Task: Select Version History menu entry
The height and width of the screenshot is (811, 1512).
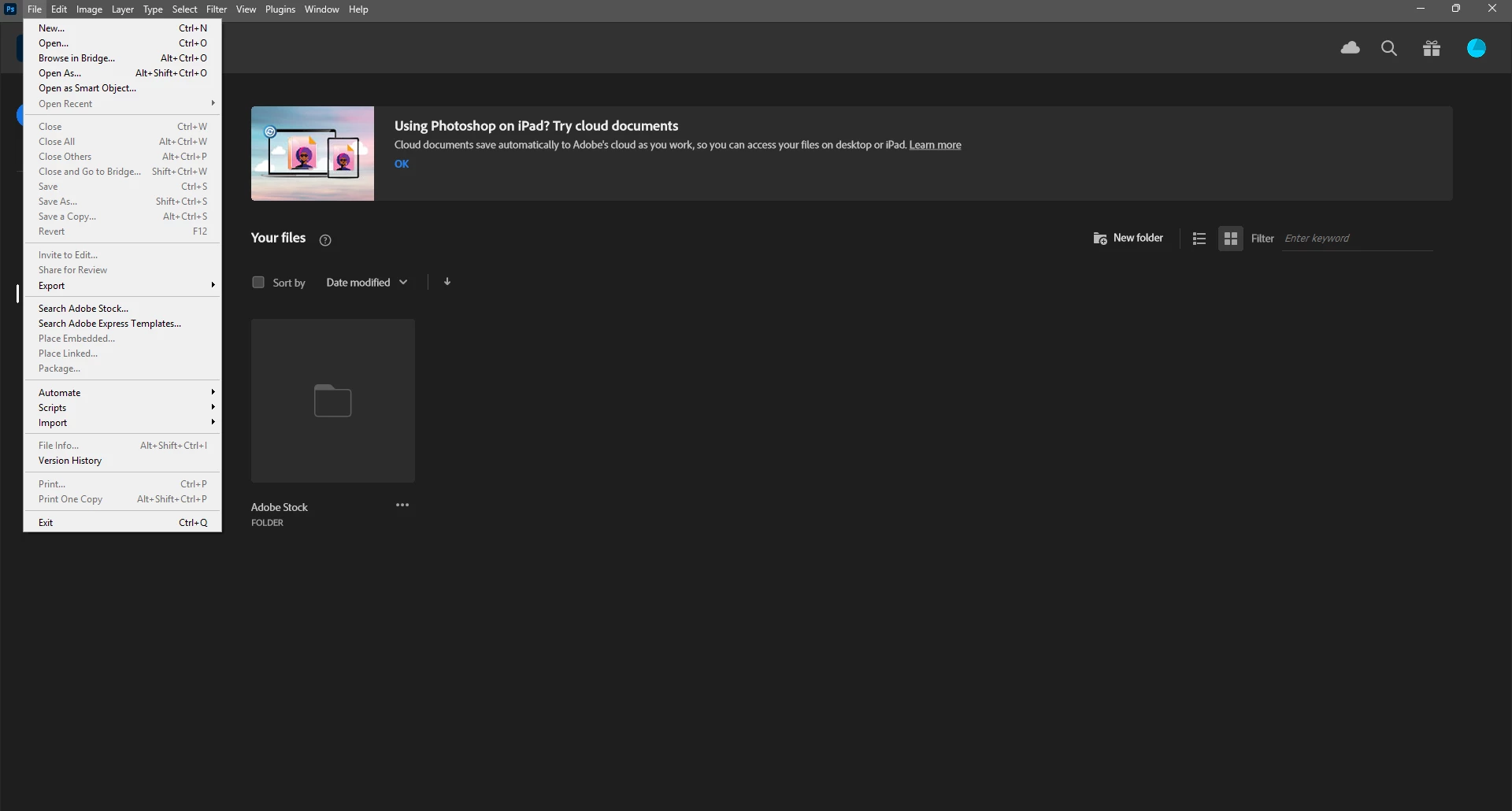Action: point(123,461)
